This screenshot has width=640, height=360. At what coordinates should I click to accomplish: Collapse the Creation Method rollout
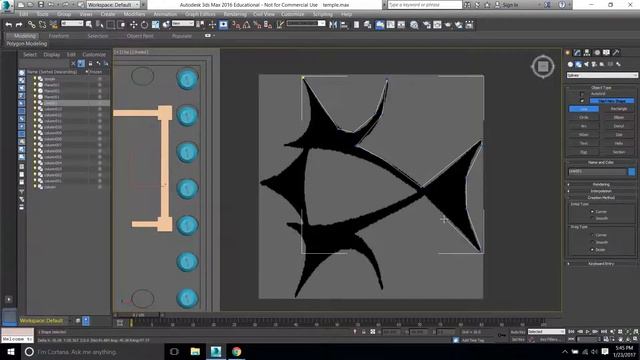point(601,198)
